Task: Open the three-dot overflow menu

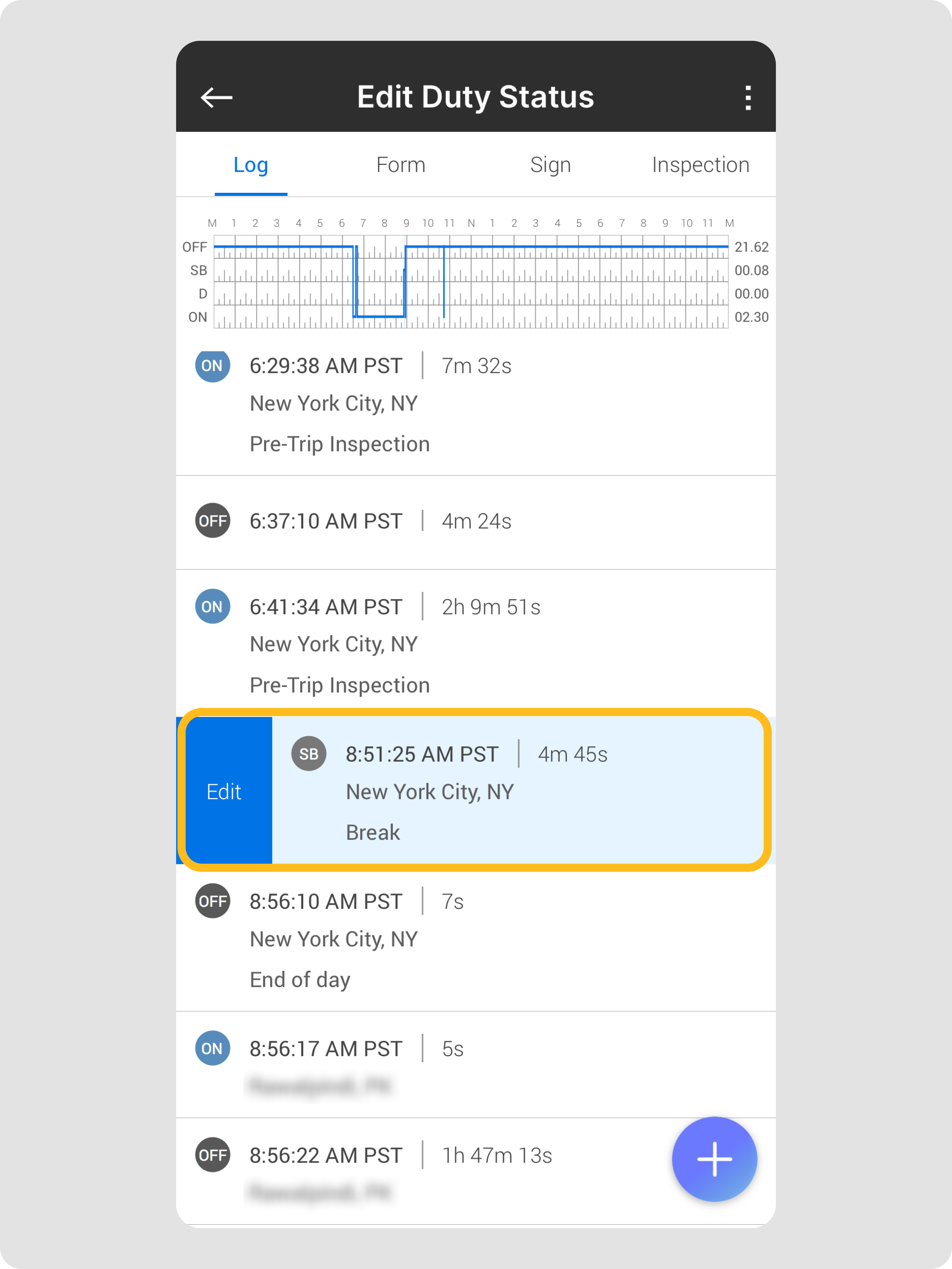Action: click(x=747, y=98)
